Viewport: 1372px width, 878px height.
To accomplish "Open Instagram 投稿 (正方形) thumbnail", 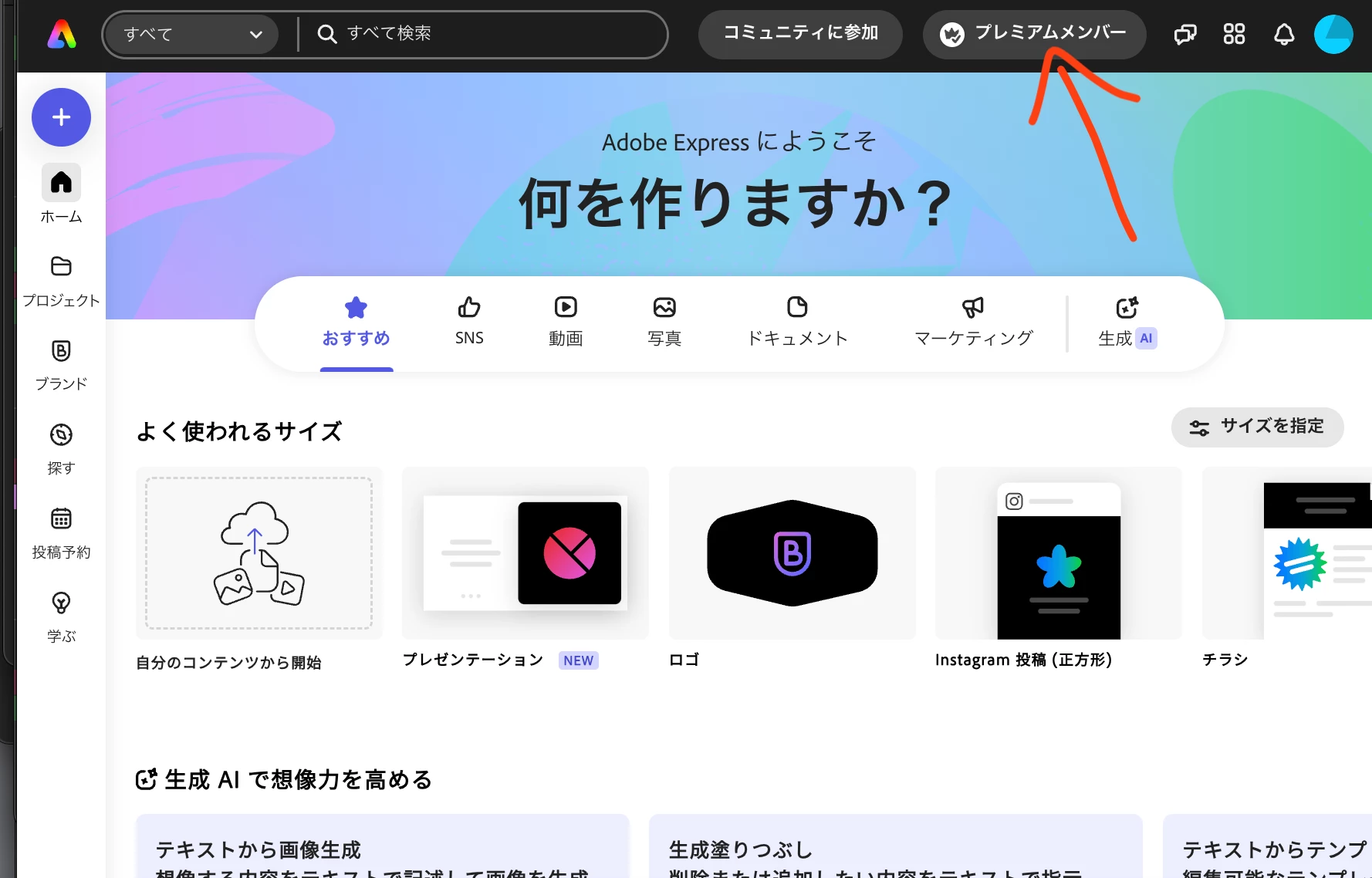I will pos(1058,552).
